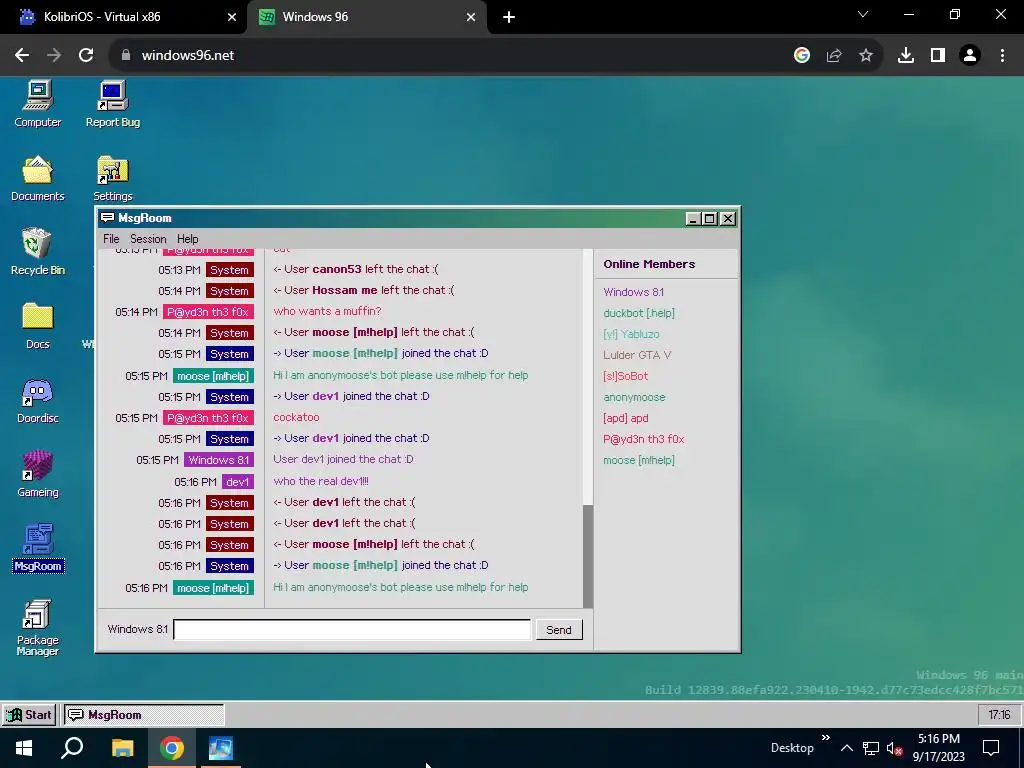
Task: Open the Recycle Bin icon
Action: [37, 251]
